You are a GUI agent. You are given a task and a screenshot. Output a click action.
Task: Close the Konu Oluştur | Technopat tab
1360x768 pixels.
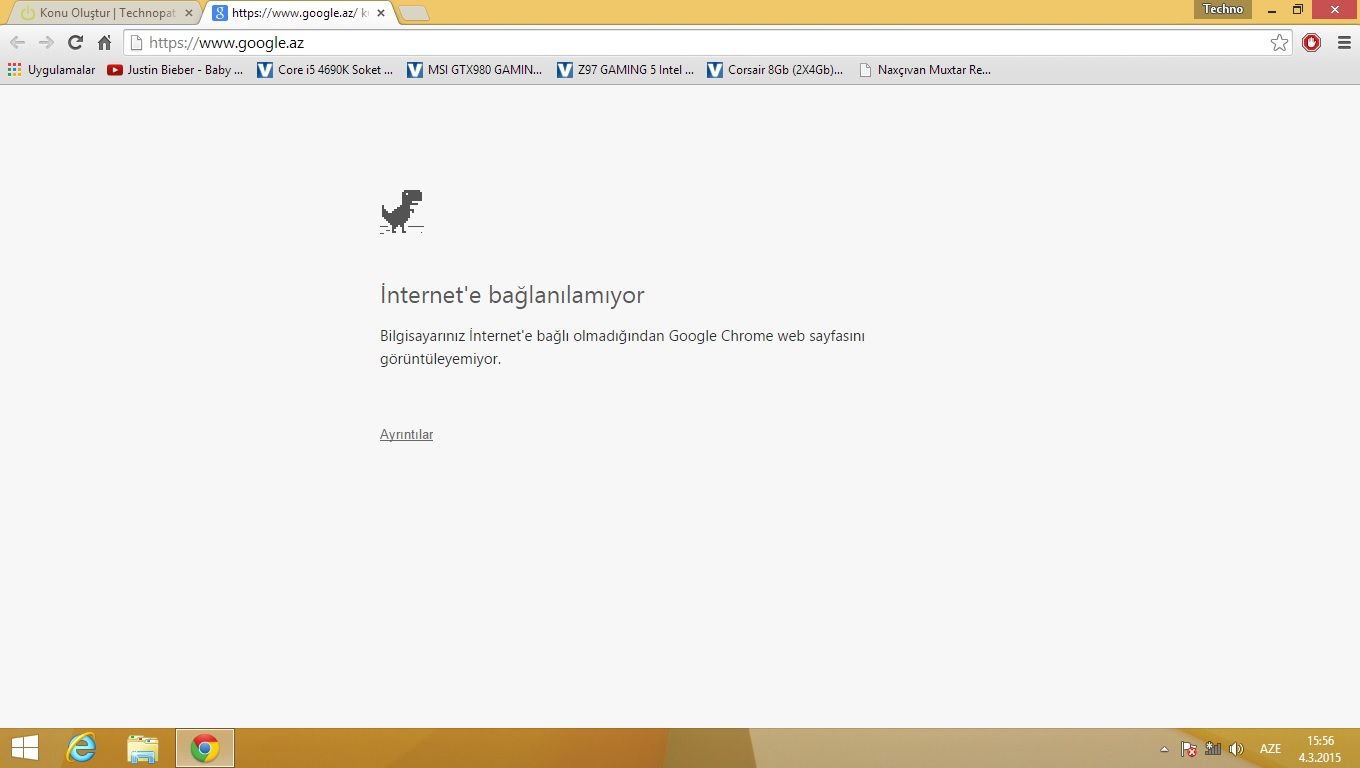point(188,13)
